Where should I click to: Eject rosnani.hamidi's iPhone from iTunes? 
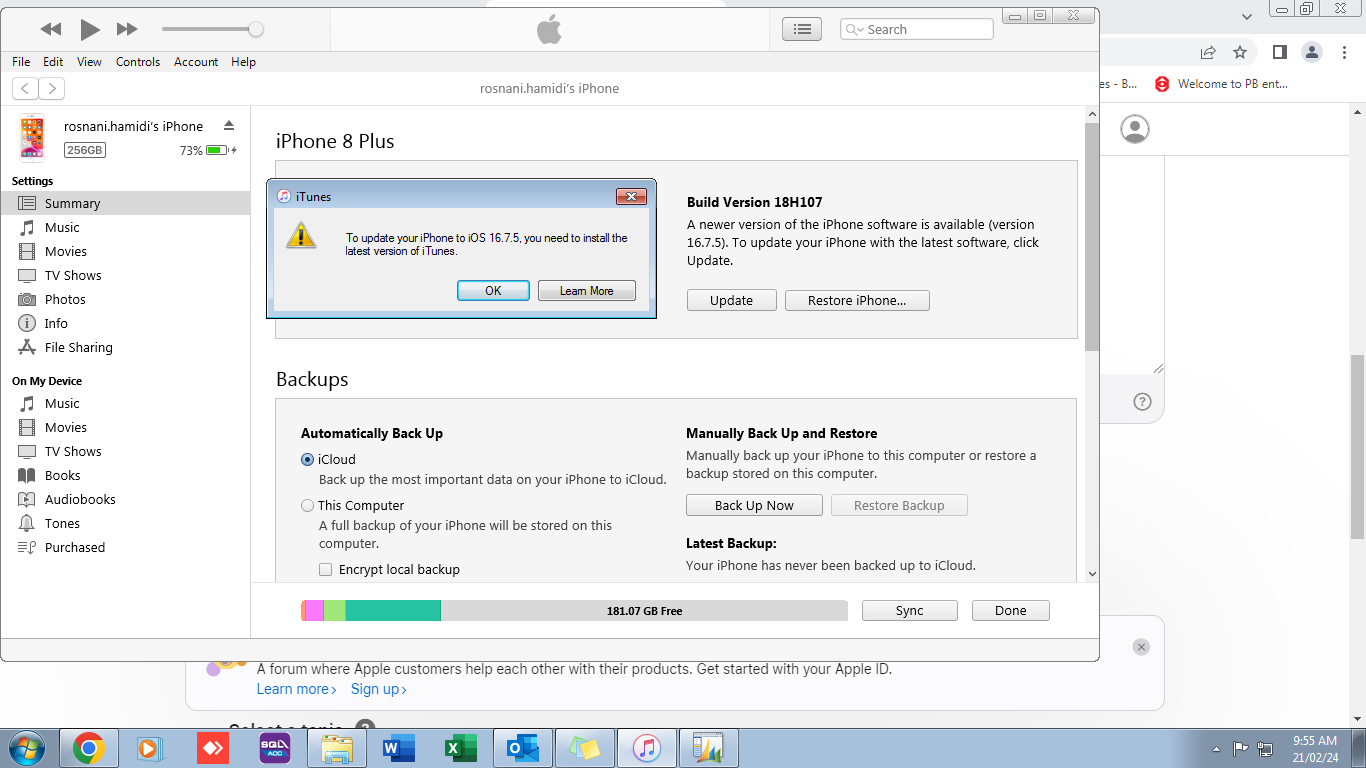coord(229,126)
